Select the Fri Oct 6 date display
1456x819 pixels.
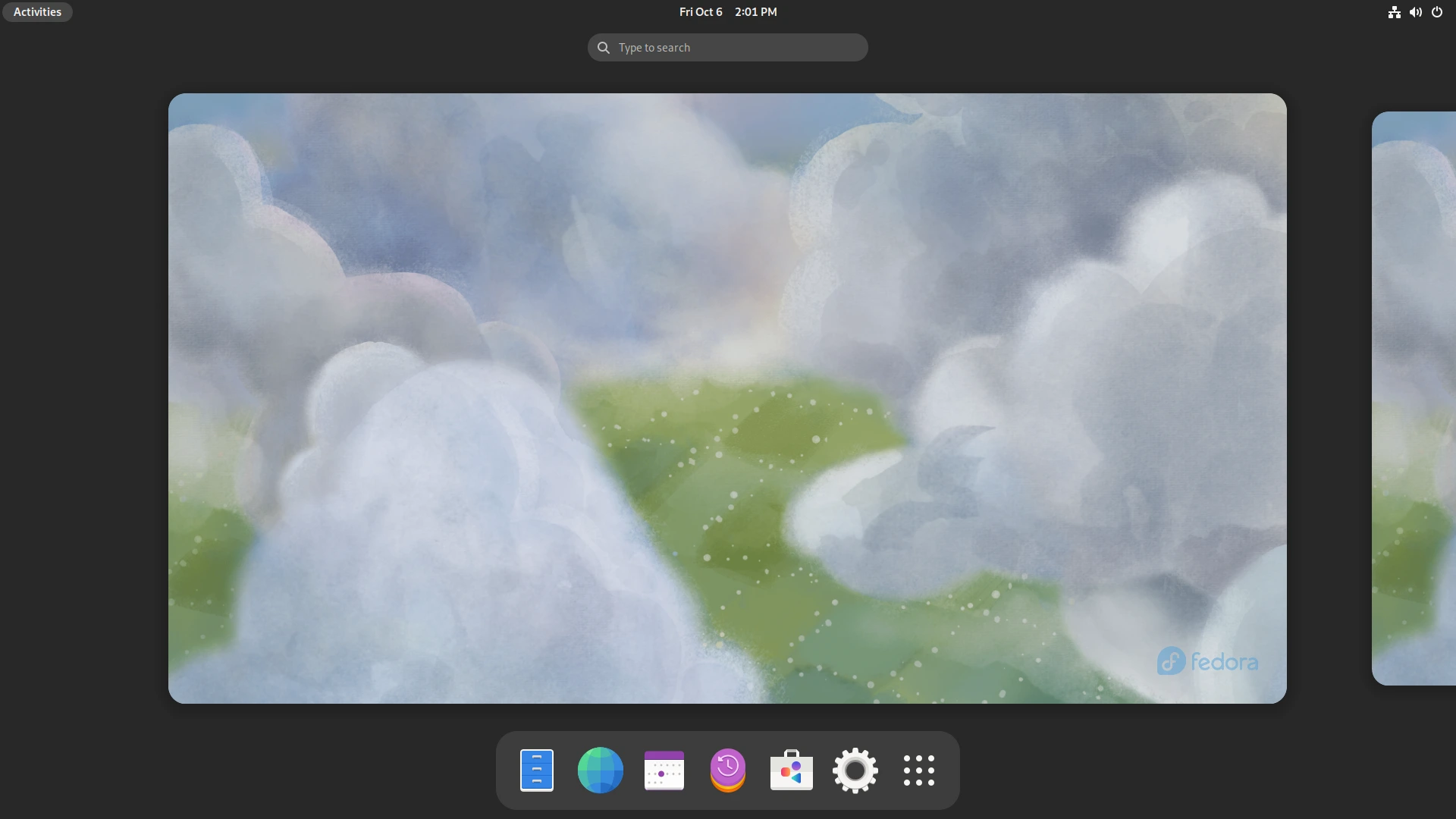700,11
